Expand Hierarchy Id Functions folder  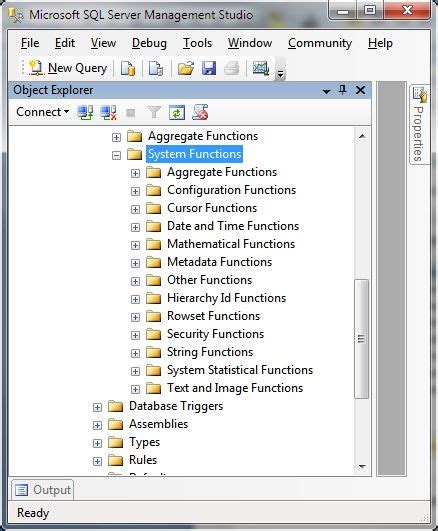tap(135, 299)
